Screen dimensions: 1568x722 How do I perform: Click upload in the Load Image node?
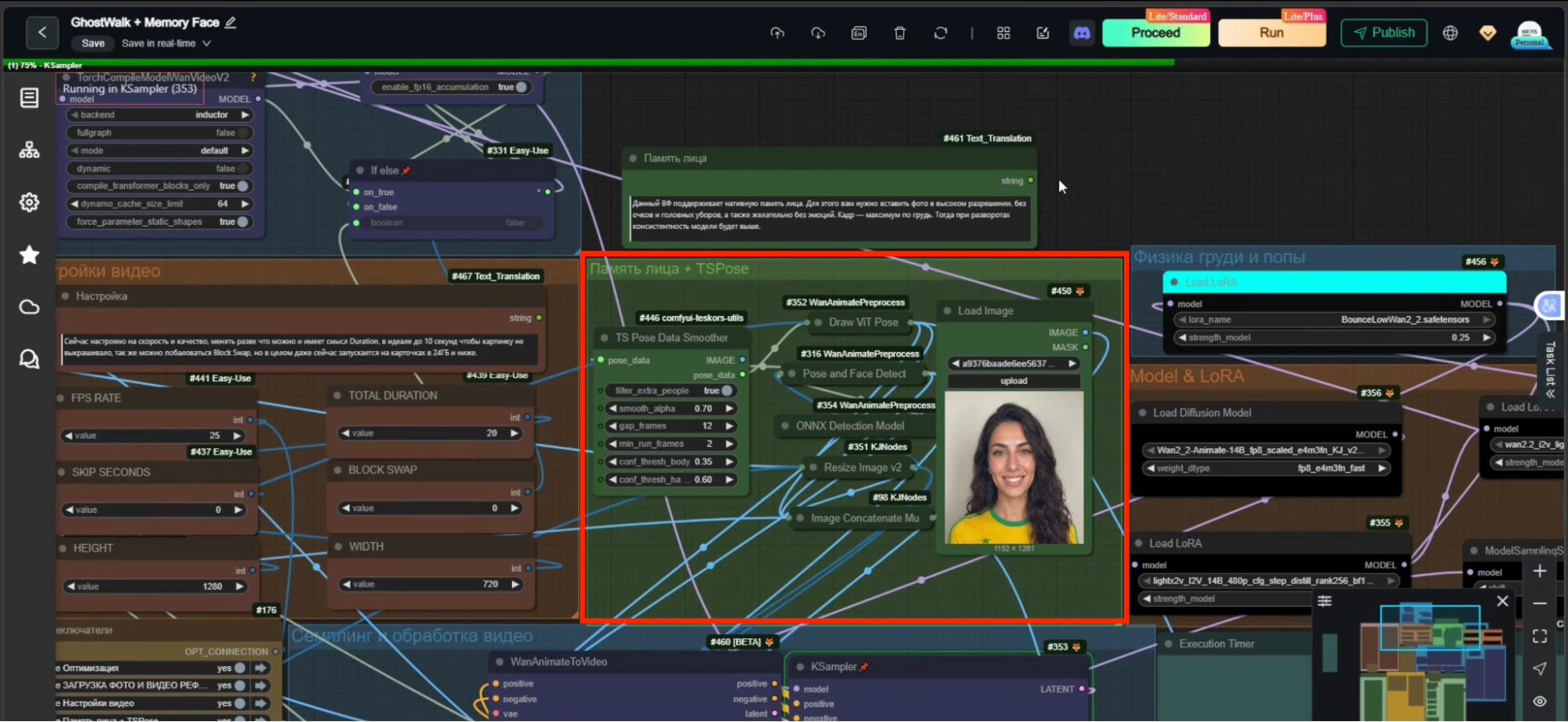(1013, 381)
